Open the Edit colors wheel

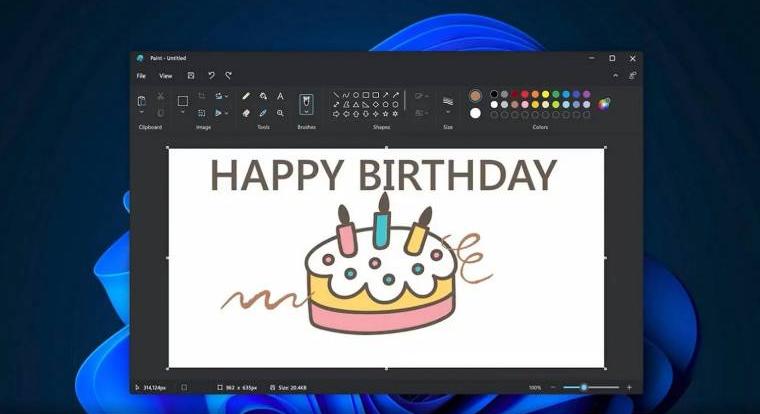coord(604,103)
